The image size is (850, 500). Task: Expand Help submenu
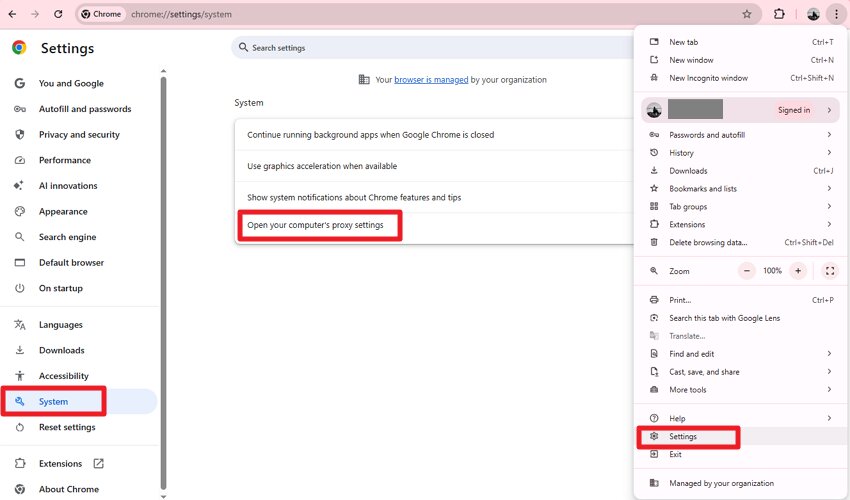pos(740,418)
